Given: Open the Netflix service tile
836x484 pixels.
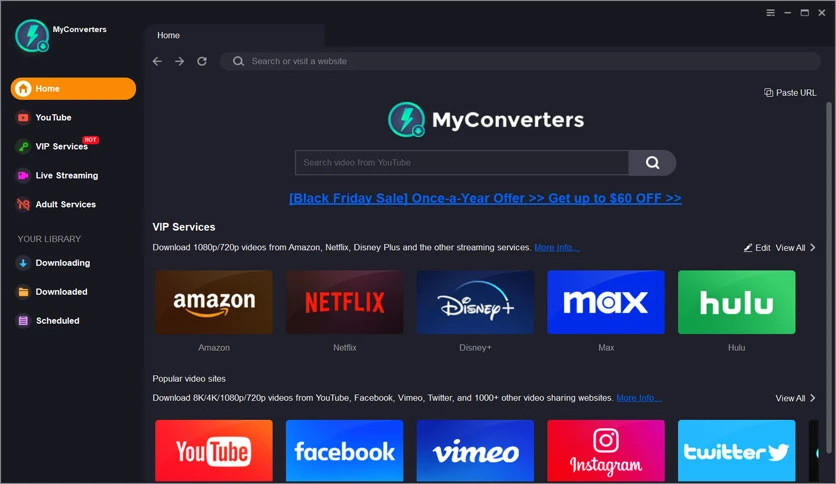Looking at the screenshot, I should pos(344,302).
